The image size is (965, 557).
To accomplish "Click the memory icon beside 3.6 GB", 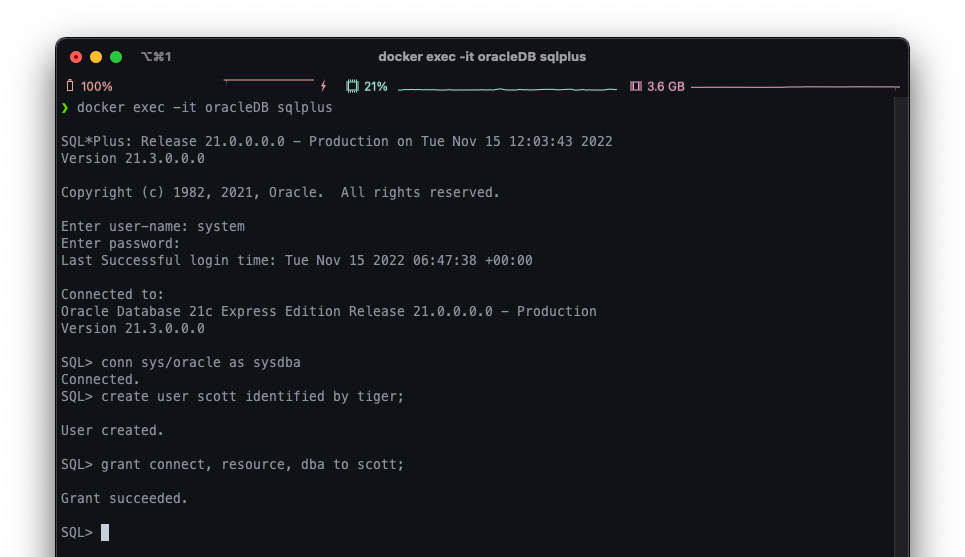I will [636, 86].
